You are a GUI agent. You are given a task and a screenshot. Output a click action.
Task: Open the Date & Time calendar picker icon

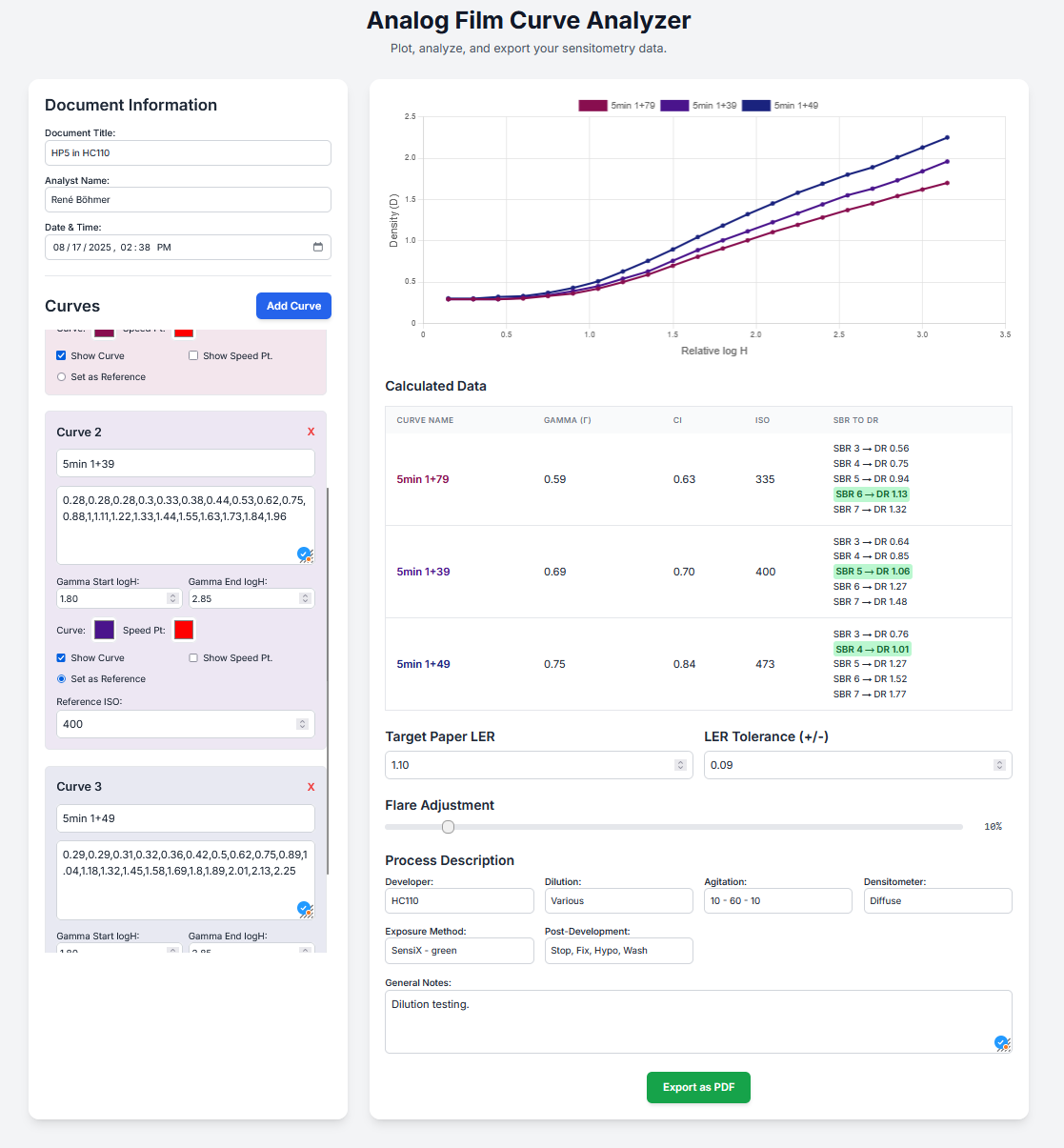coord(318,247)
